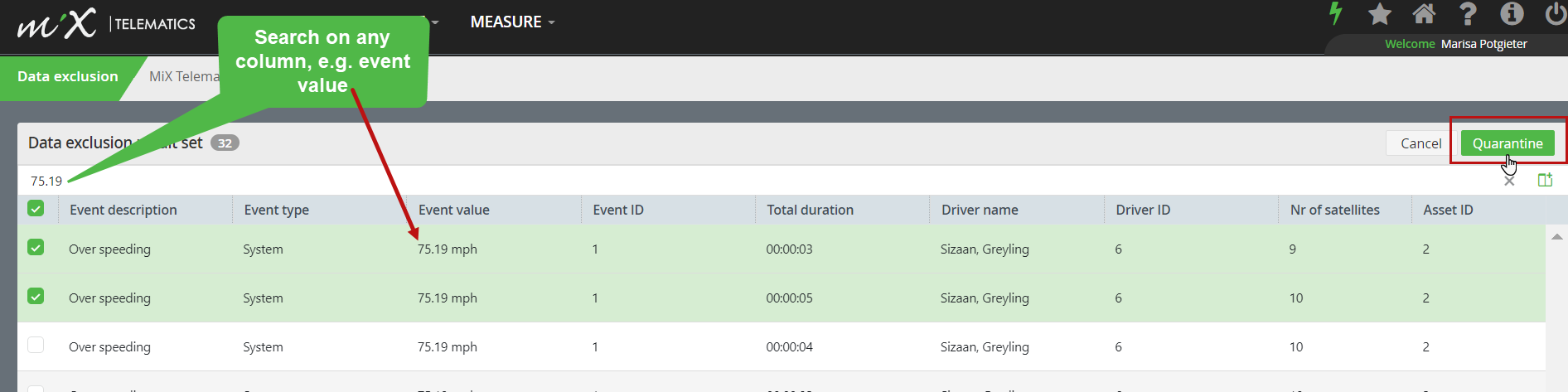Sort by Asset ID column header

coord(1448,210)
